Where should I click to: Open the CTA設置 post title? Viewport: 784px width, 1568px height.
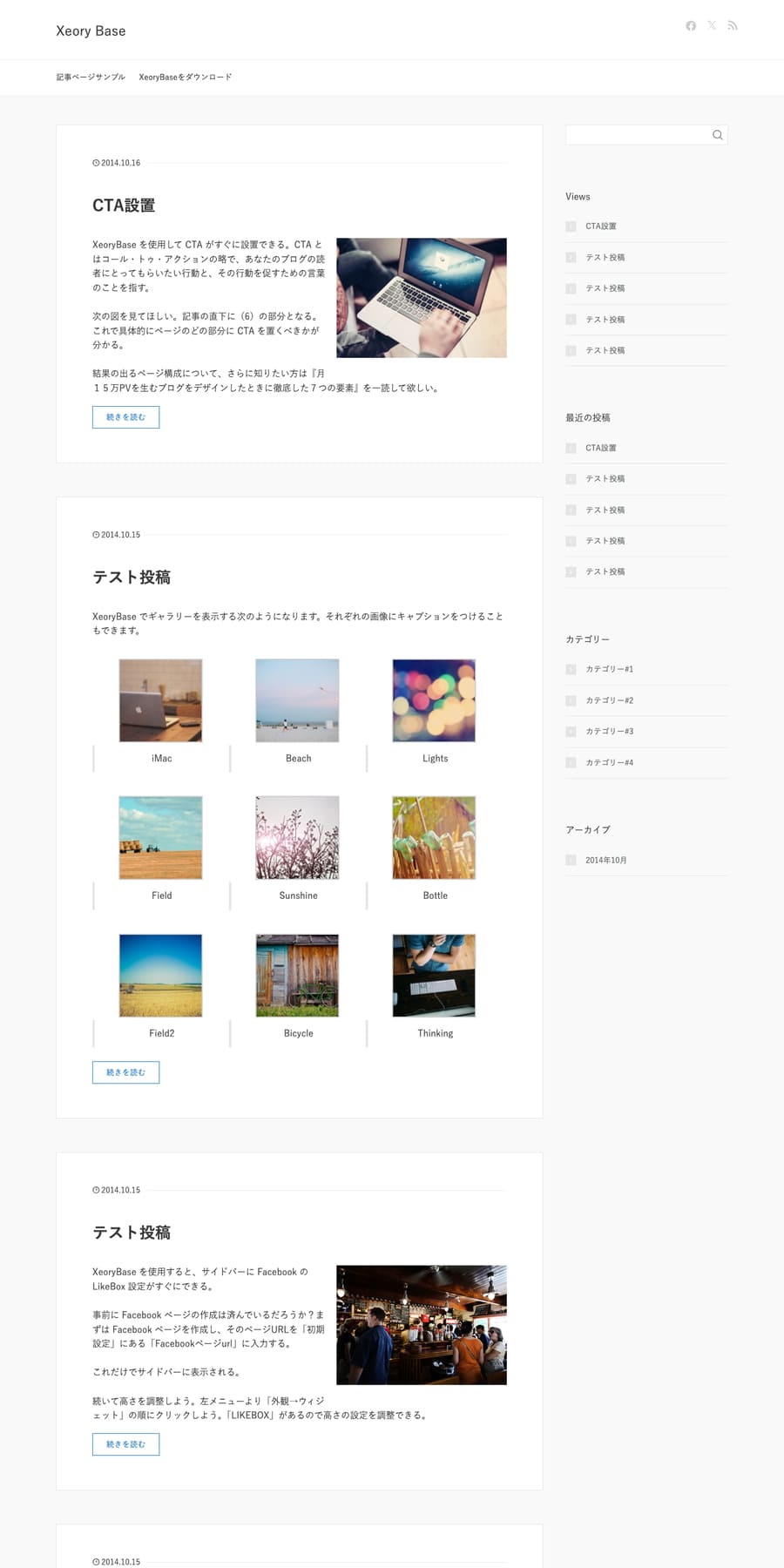124,206
